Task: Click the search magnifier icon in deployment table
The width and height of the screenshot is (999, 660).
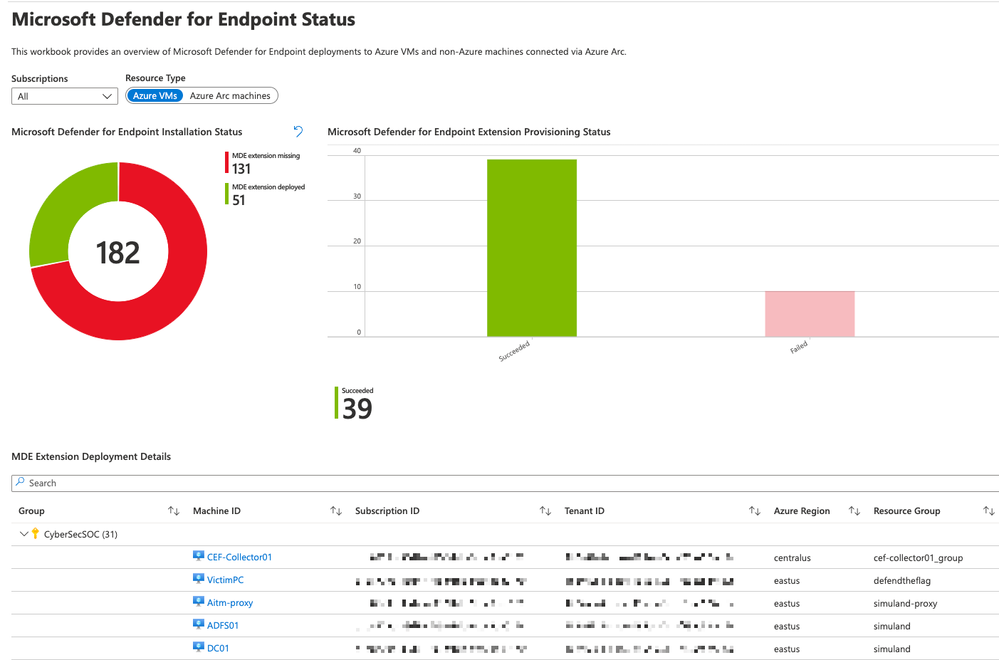Action: (20, 482)
